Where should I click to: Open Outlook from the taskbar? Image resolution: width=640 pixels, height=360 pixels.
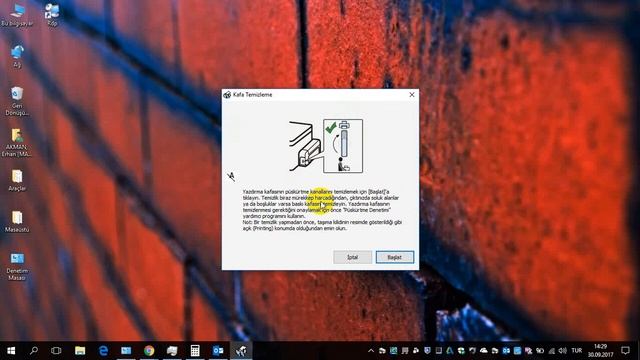[218, 351]
